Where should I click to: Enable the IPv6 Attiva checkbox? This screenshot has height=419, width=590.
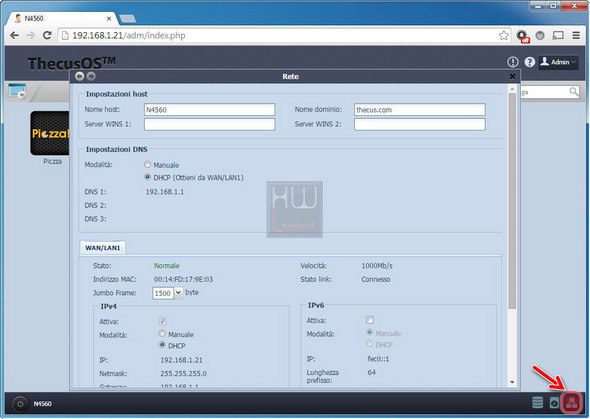click(x=370, y=320)
